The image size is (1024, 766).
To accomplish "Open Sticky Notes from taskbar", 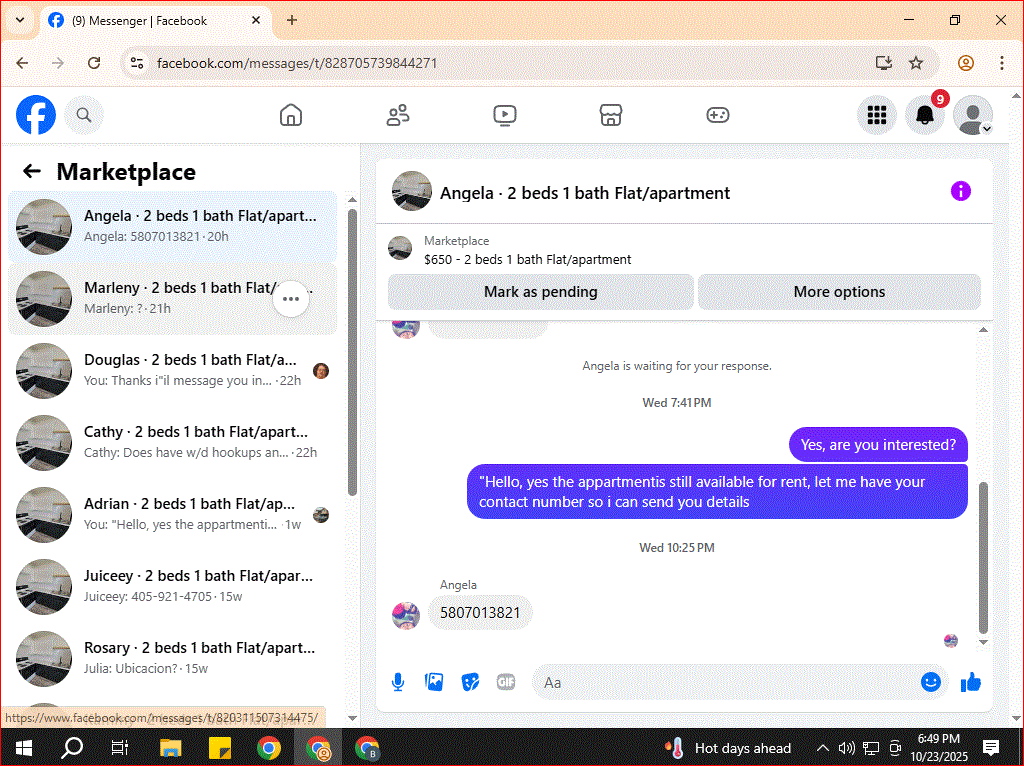I will click(219, 748).
